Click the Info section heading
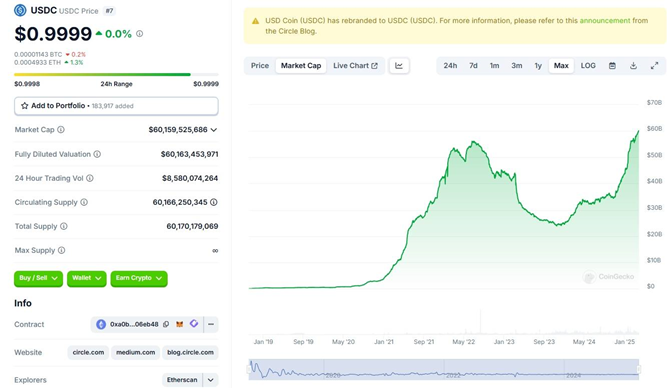667x388 pixels. tap(23, 303)
